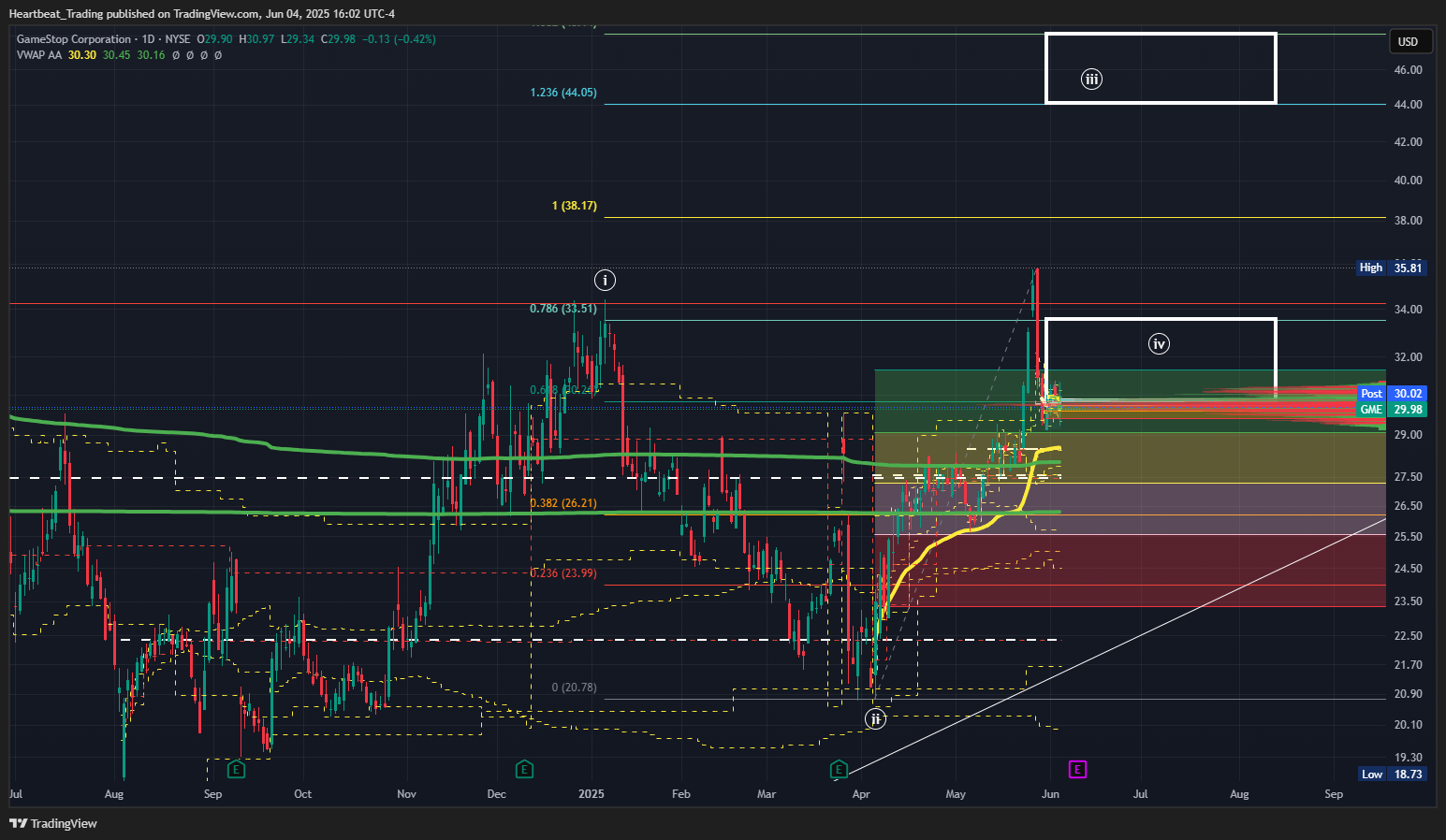The image size is (1446, 840).
Task: Click the 38.00 price axis label
Action: 1408,221
